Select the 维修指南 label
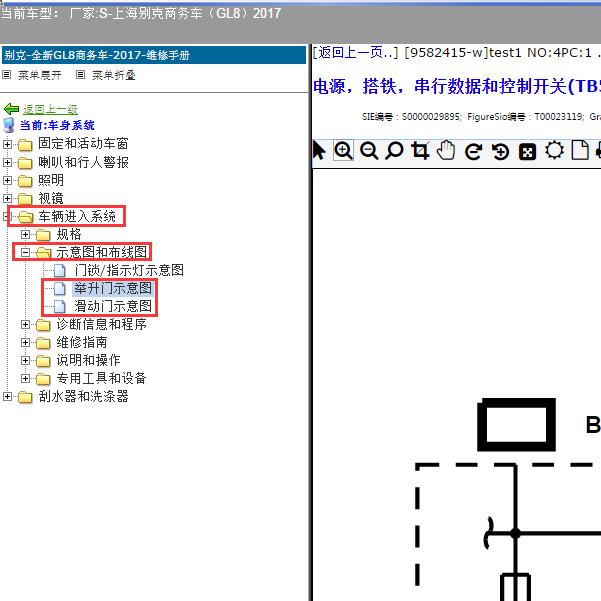This screenshot has height=601, width=601. click(x=82, y=342)
